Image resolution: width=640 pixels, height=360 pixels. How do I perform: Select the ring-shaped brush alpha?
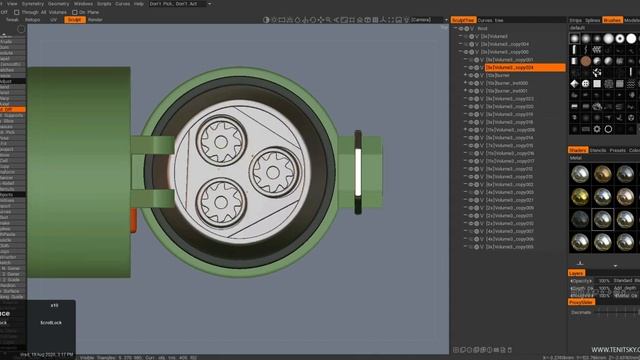click(620, 38)
